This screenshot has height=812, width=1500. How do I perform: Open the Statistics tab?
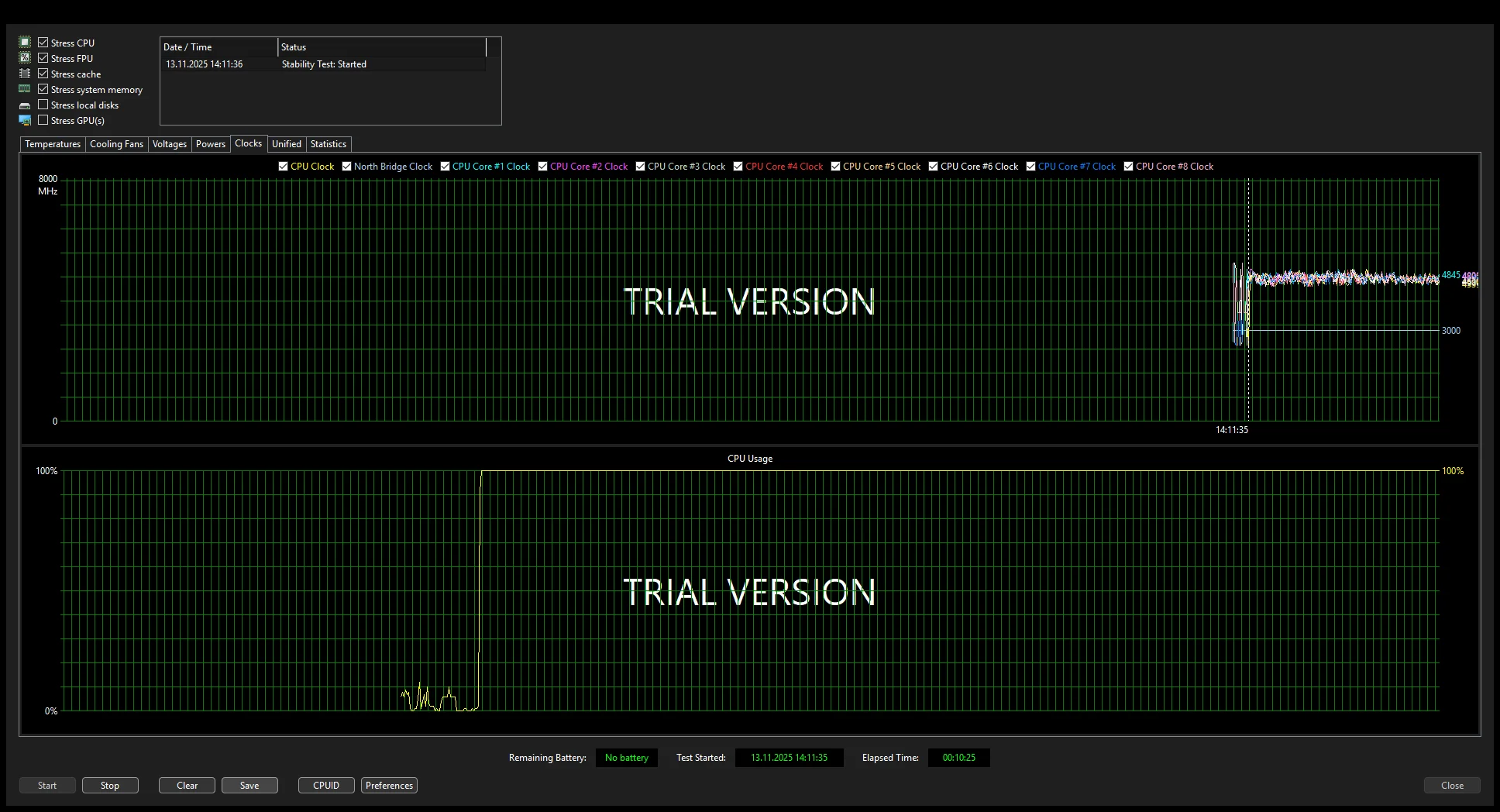(x=329, y=144)
